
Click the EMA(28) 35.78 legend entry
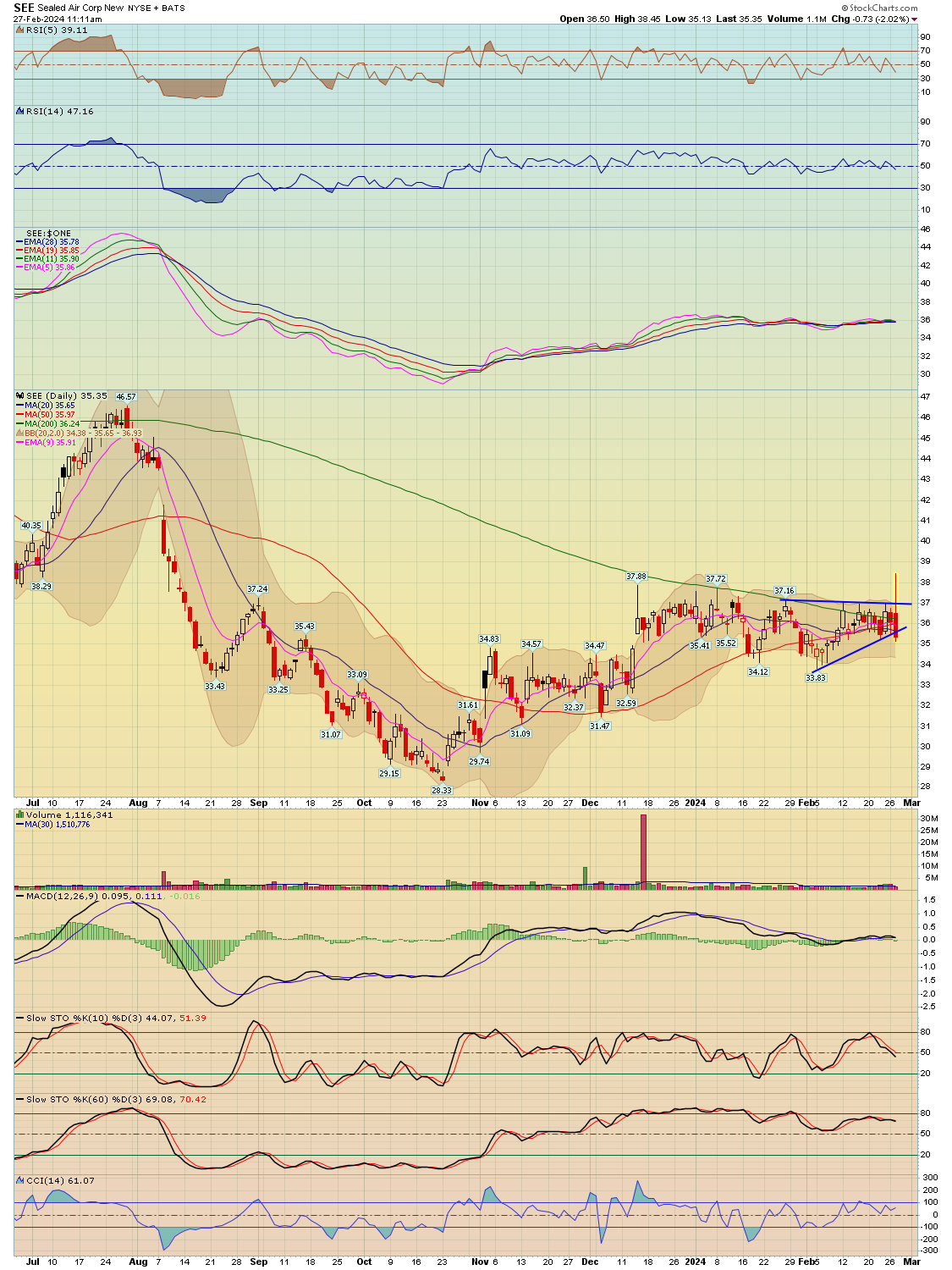pyautogui.click(x=47, y=241)
